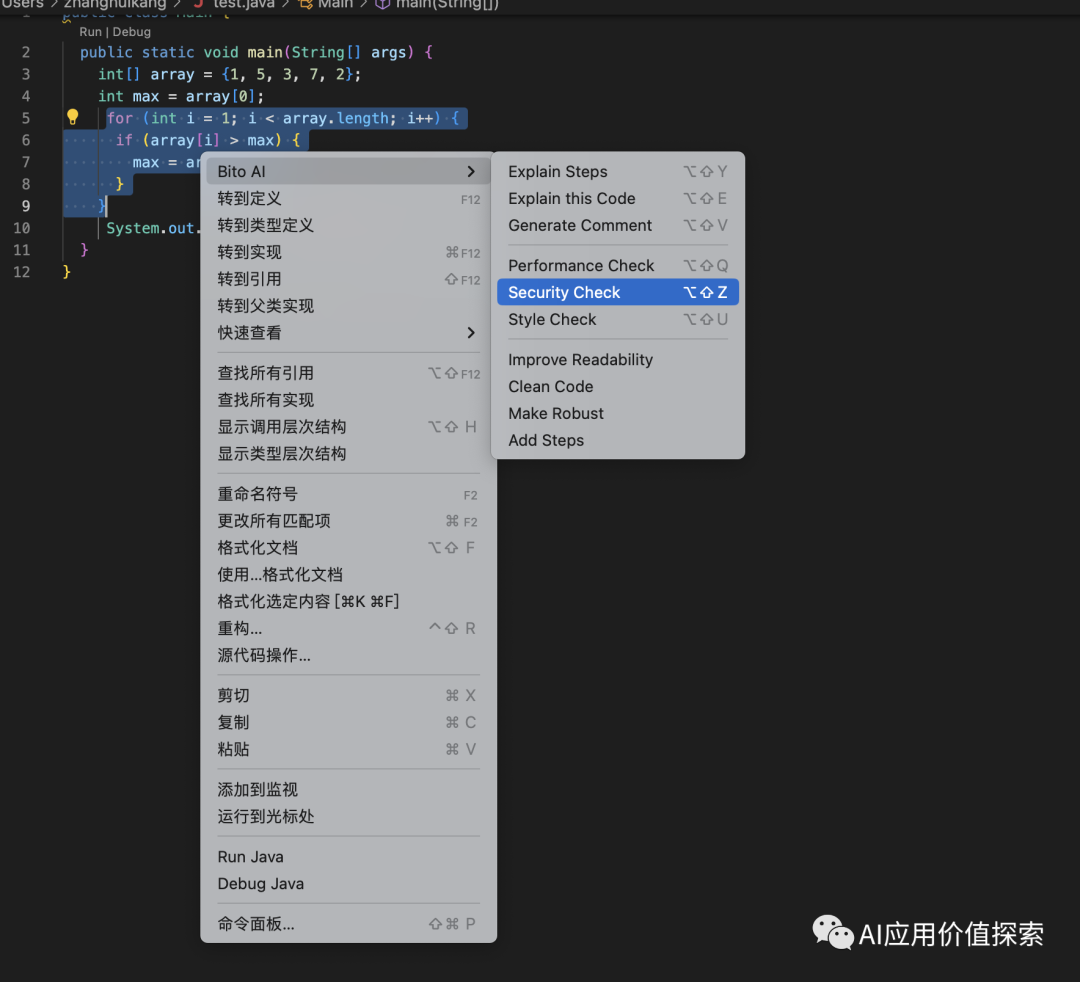Click the Run code lens link
The width and height of the screenshot is (1080, 982).
(90, 32)
